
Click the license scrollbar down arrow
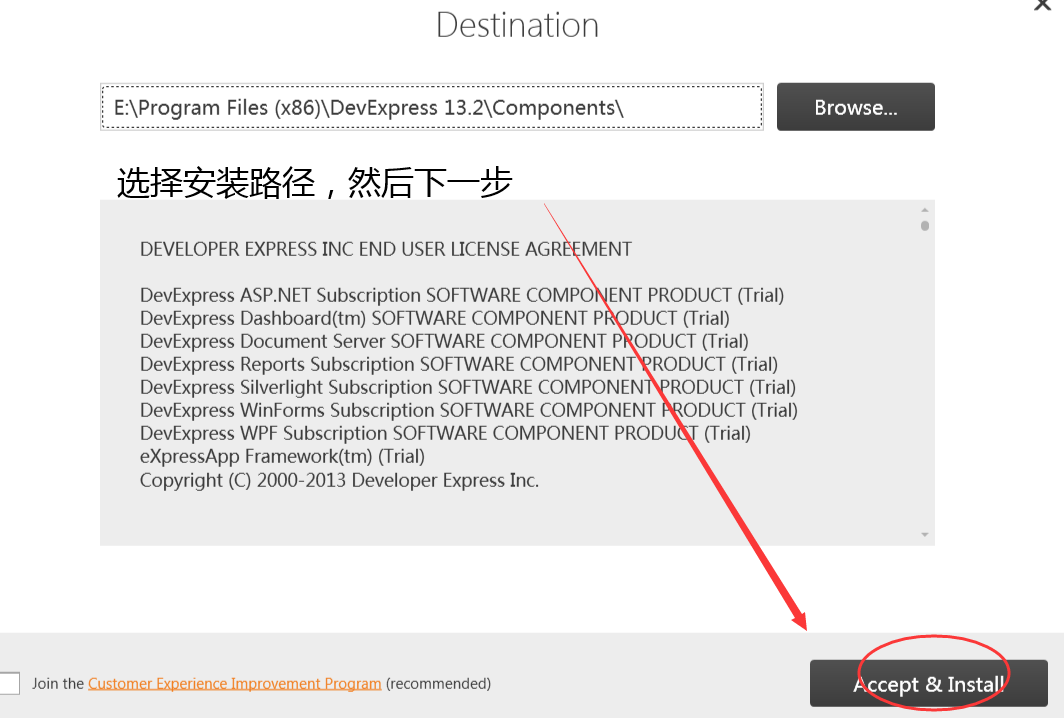pos(925,535)
